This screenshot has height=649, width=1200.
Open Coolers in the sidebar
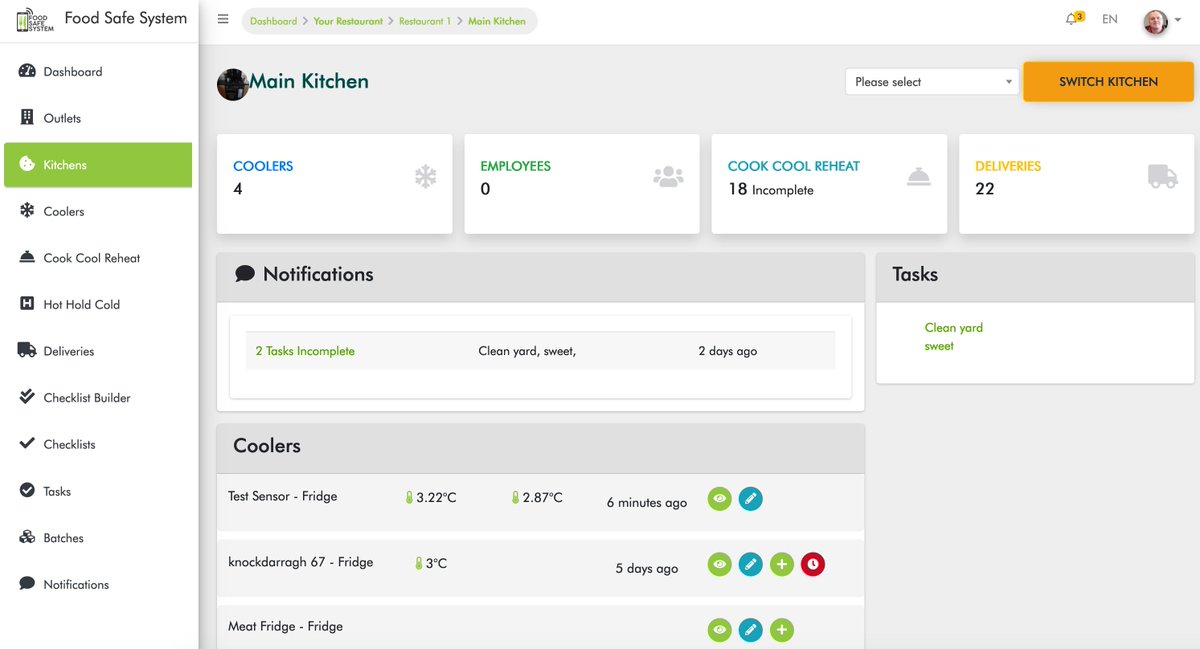coord(98,211)
